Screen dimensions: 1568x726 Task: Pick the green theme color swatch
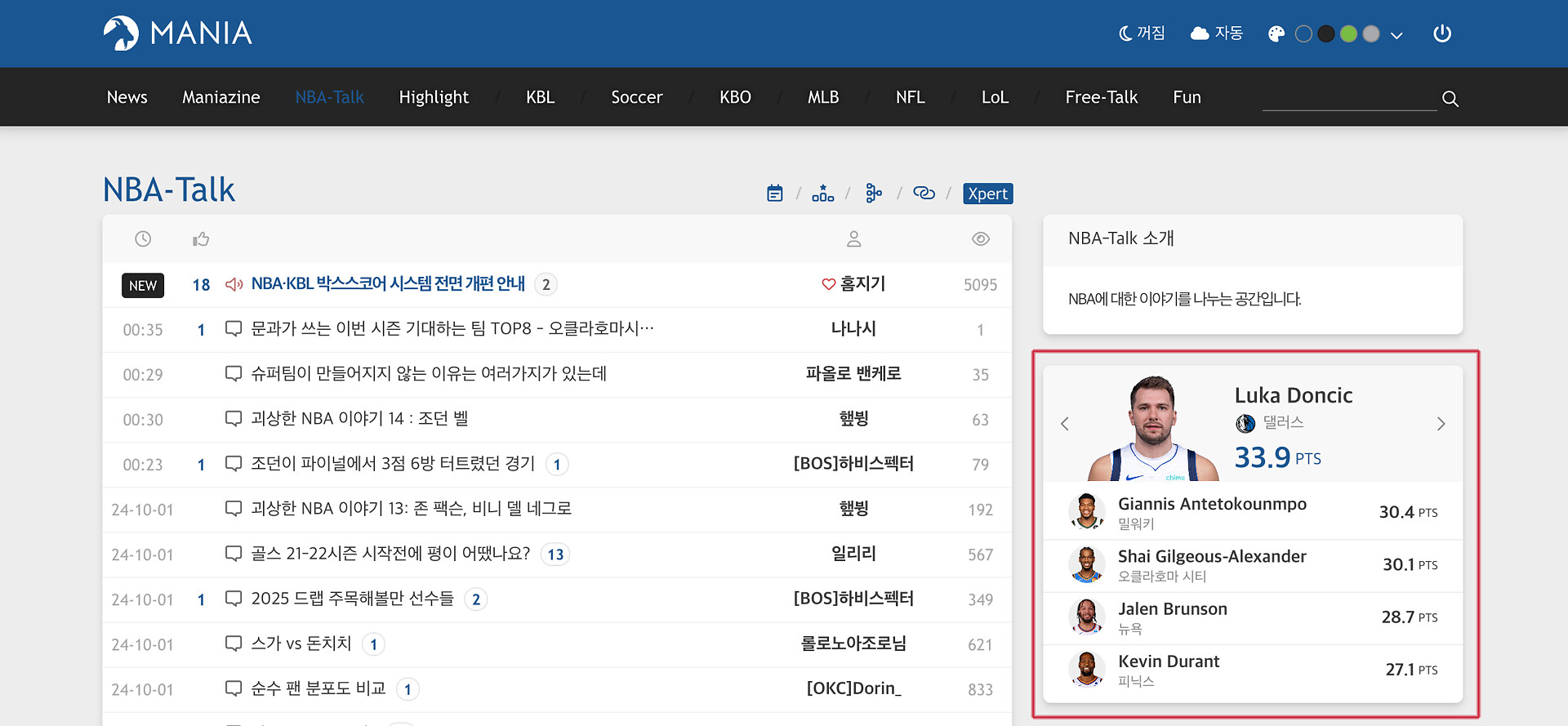click(1348, 33)
